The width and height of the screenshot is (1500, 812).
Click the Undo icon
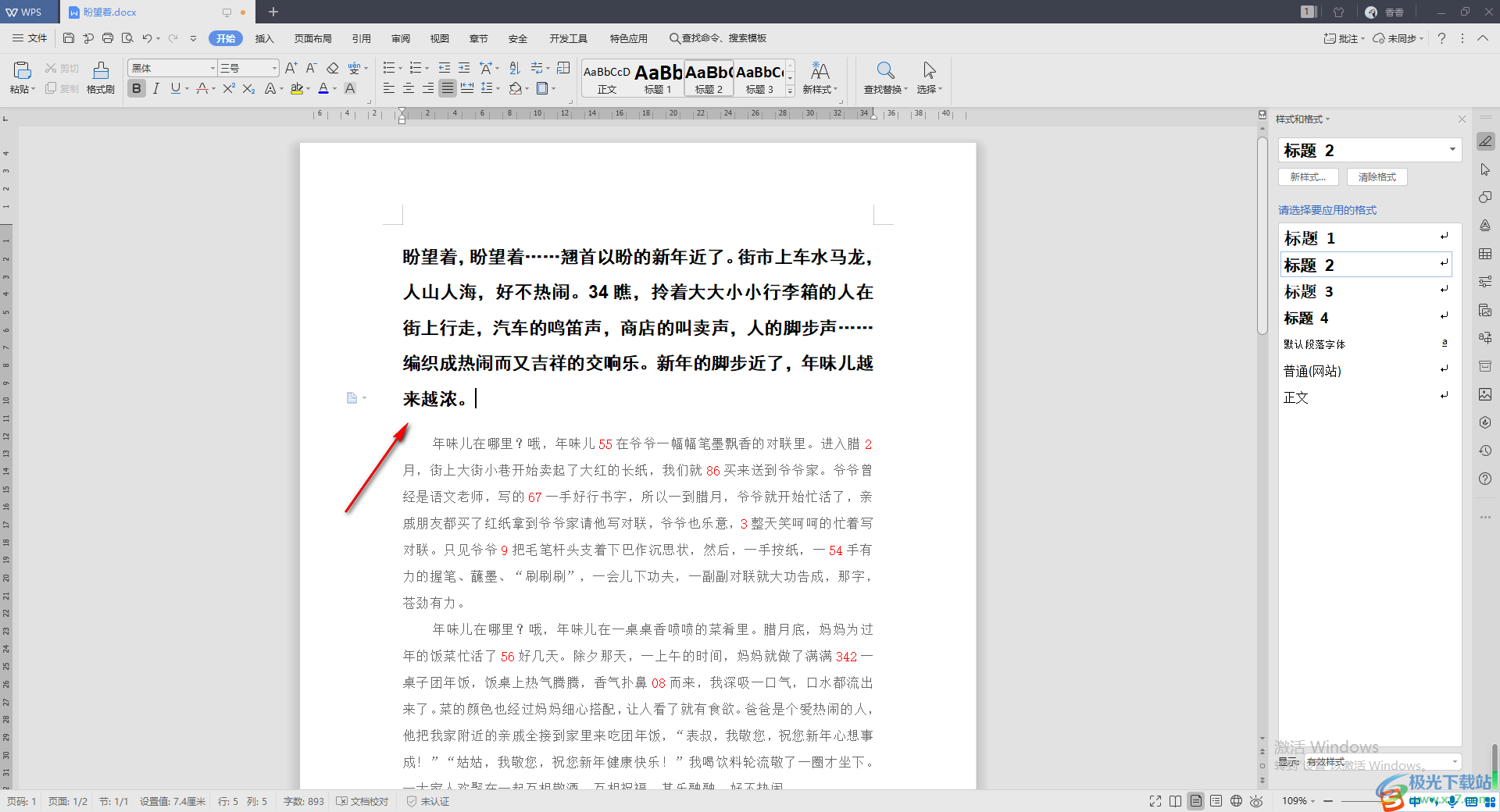click(147, 38)
